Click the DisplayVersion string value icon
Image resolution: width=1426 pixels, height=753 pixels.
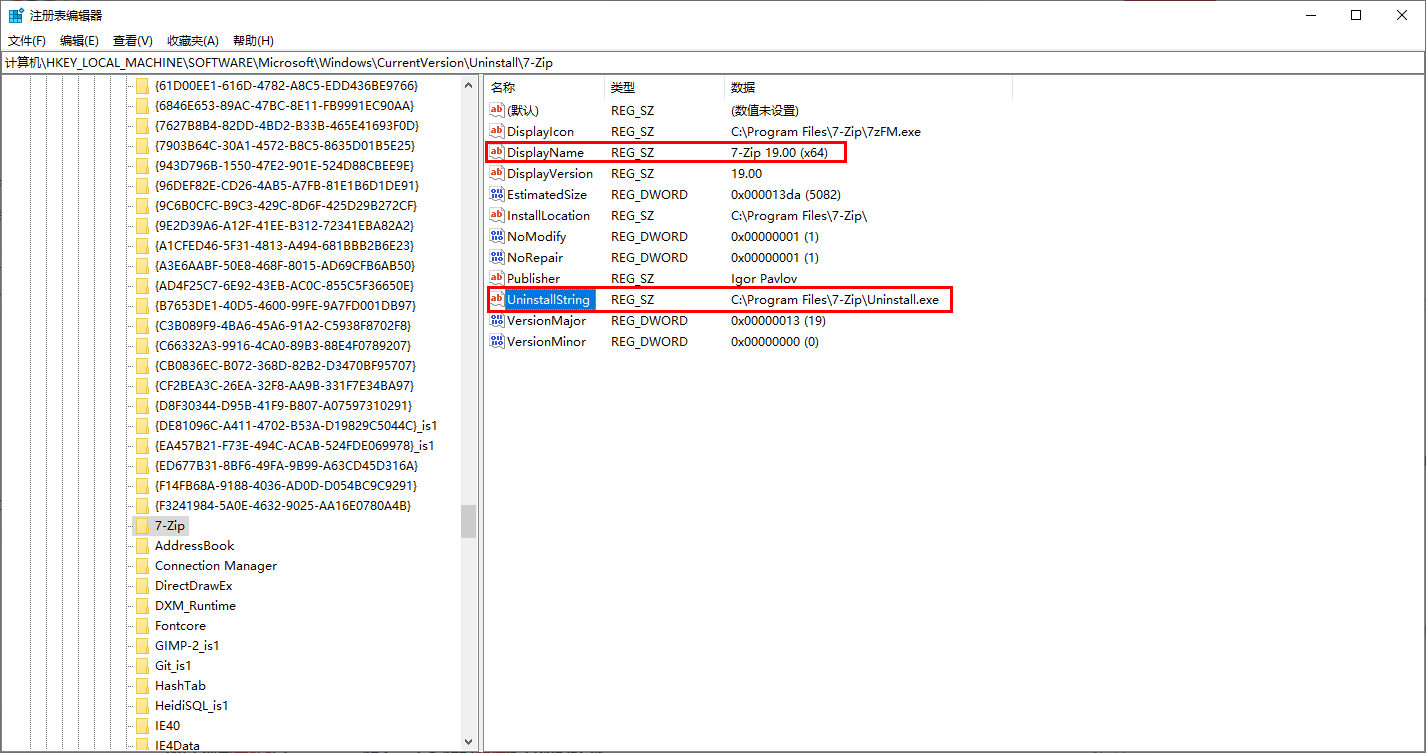pos(497,173)
